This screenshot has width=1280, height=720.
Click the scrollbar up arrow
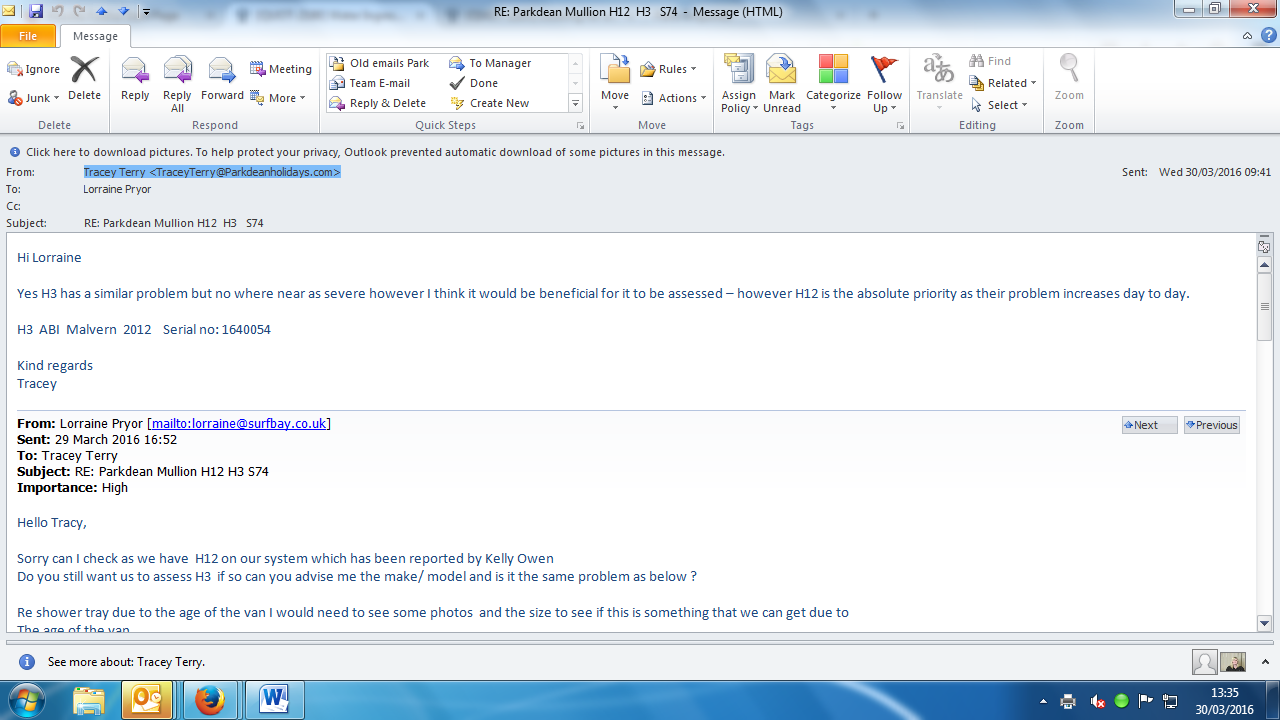(1264, 265)
